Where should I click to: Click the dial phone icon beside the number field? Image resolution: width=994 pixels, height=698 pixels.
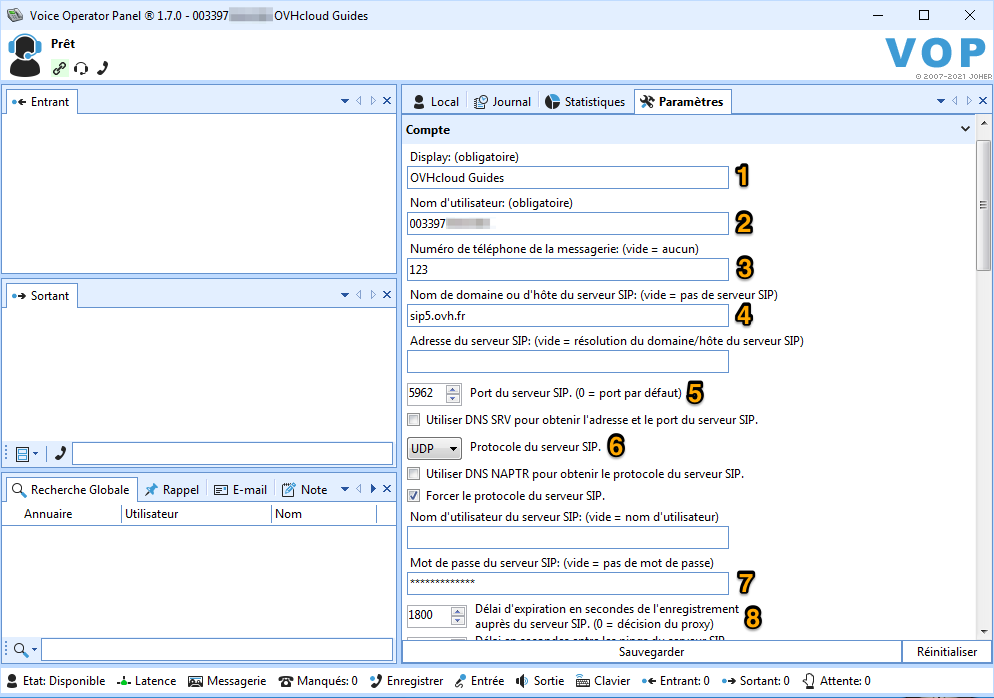click(x=59, y=453)
